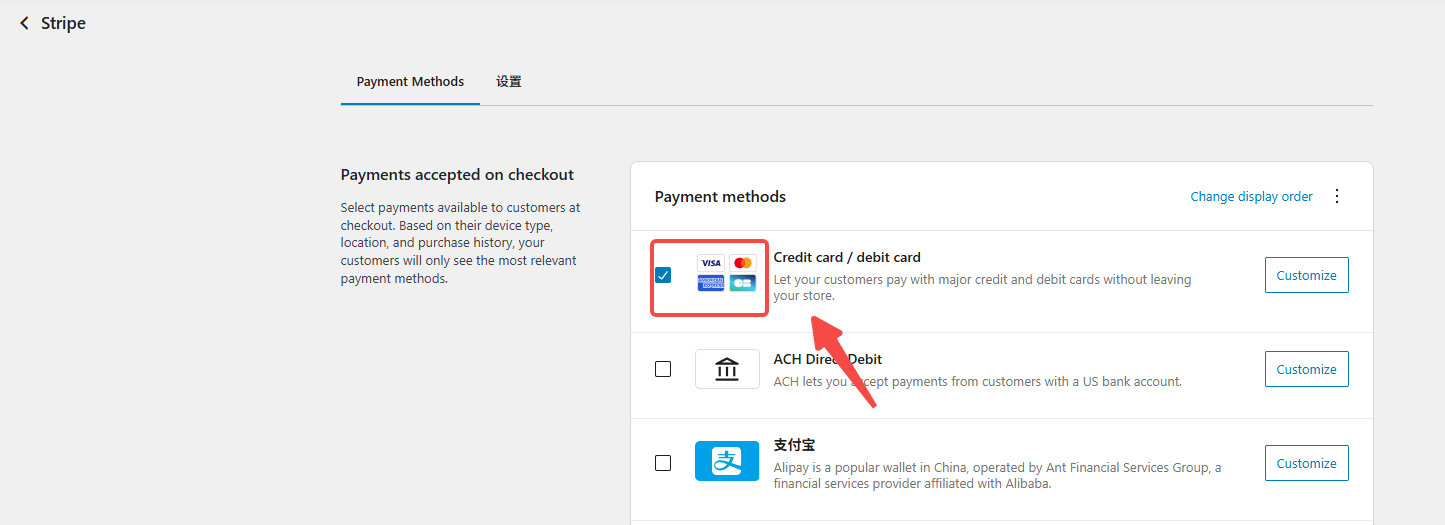The image size is (1445, 525).
Task: Click the Cartes Bancaires card logo
Action: click(x=742, y=283)
